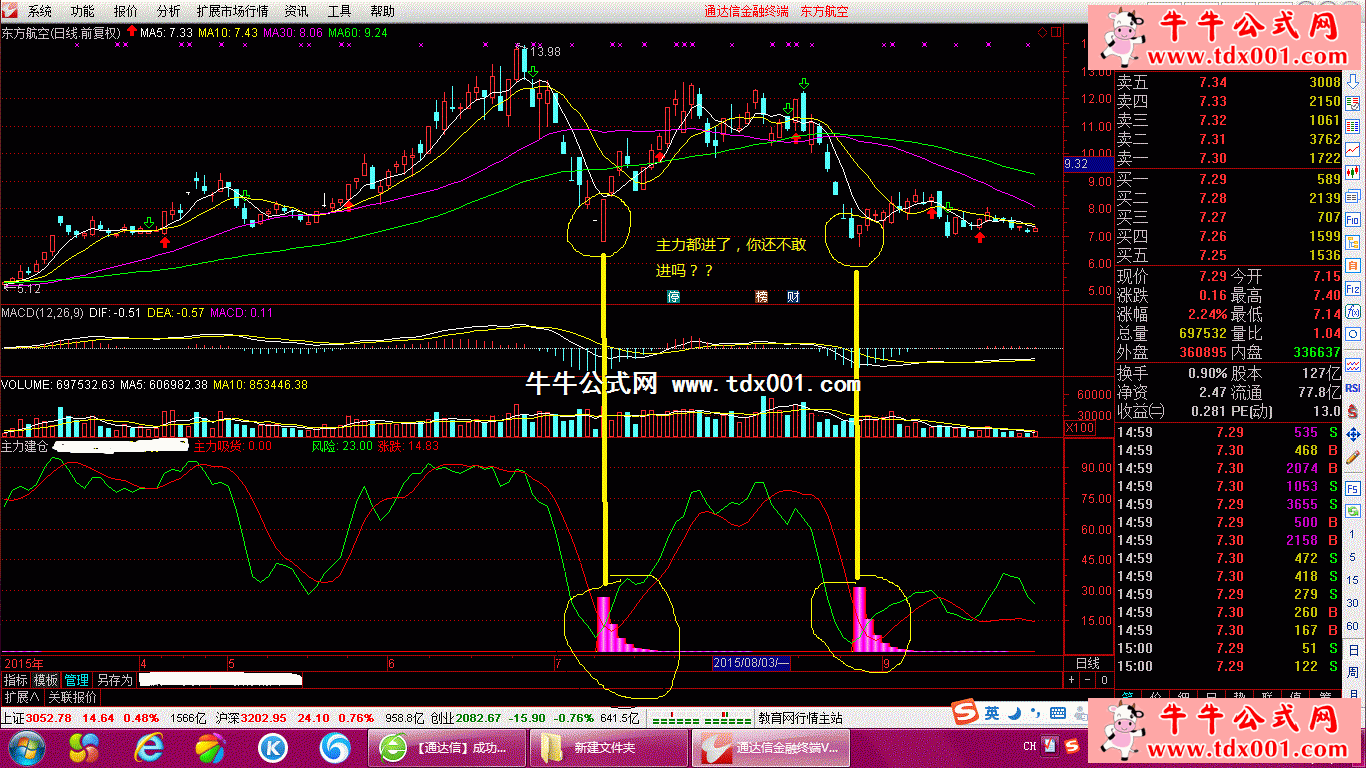Click the yellow tree-structure icon
The height and width of the screenshot is (768, 1366).
tap(1353, 243)
